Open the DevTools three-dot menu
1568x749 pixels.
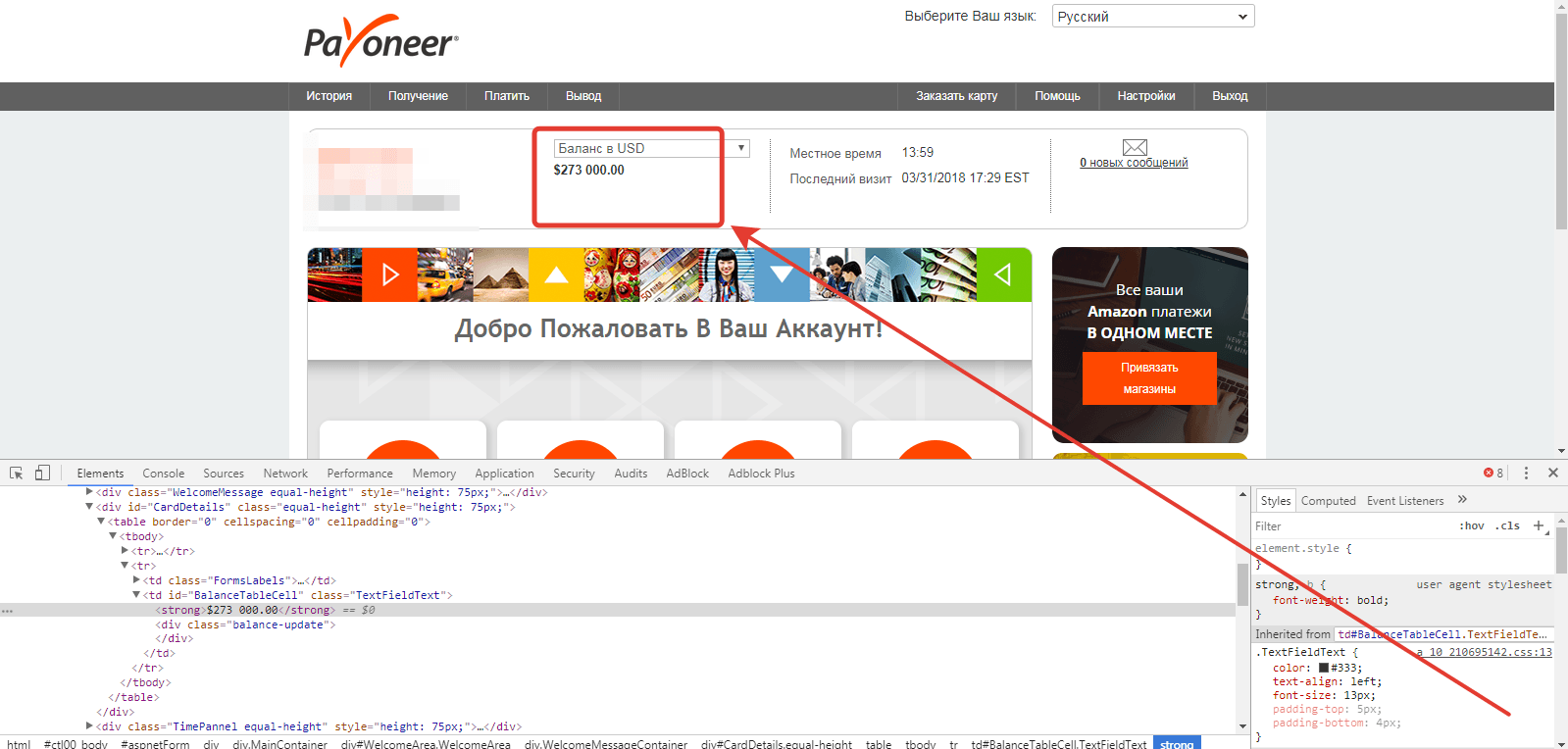click(x=1526, y=473)
